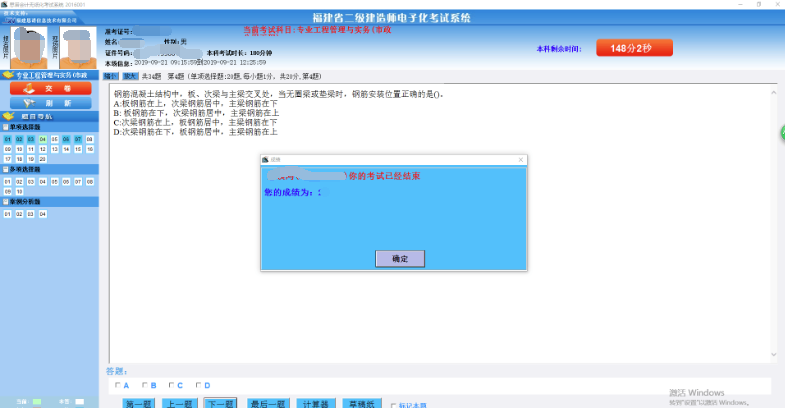
Task: Open case analysis question 01
Action: (8, 214)
